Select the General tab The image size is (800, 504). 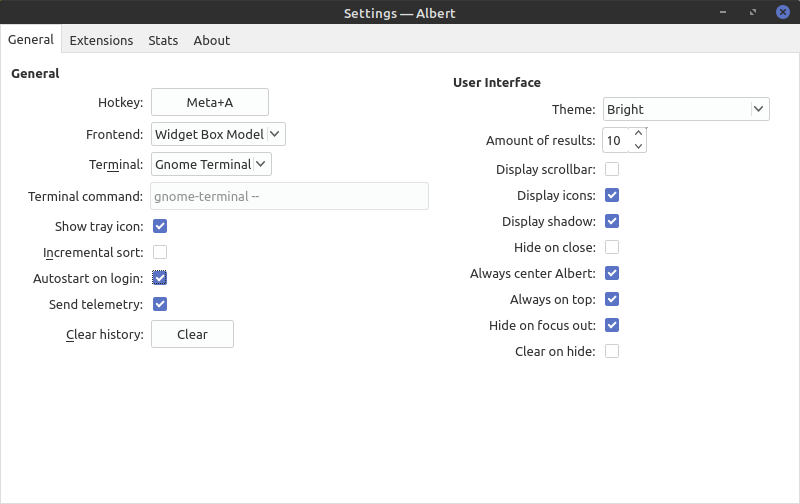coord(31,39)
